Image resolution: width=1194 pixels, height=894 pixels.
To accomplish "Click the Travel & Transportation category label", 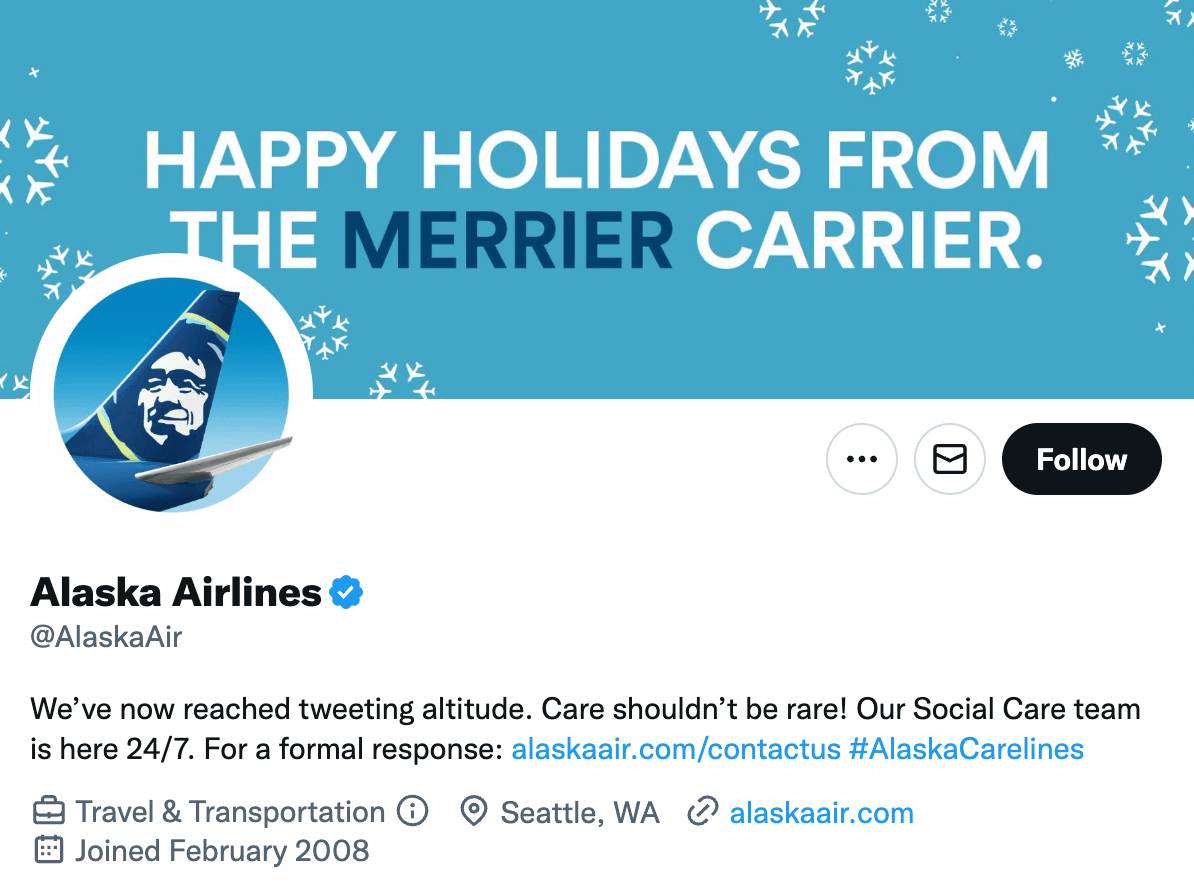I will click(x=230, y=812).
